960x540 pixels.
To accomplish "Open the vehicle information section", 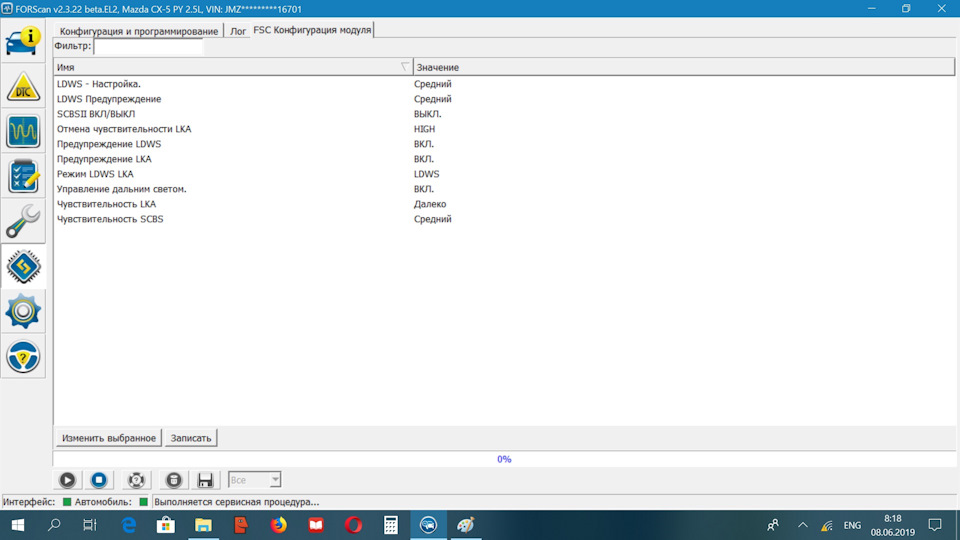I will (x=23, y=41).
